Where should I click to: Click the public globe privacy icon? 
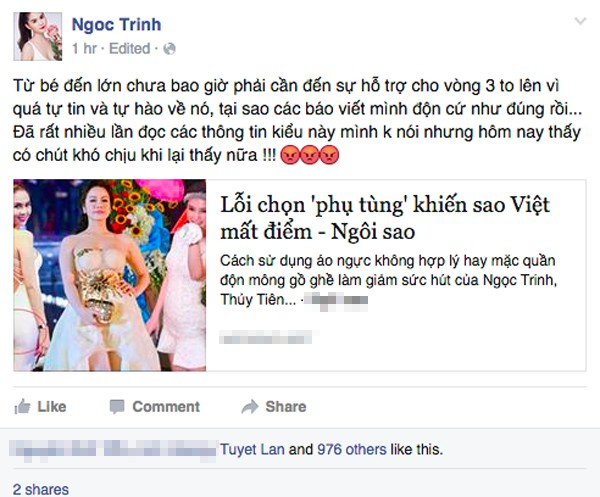click(x=169, y=49)
